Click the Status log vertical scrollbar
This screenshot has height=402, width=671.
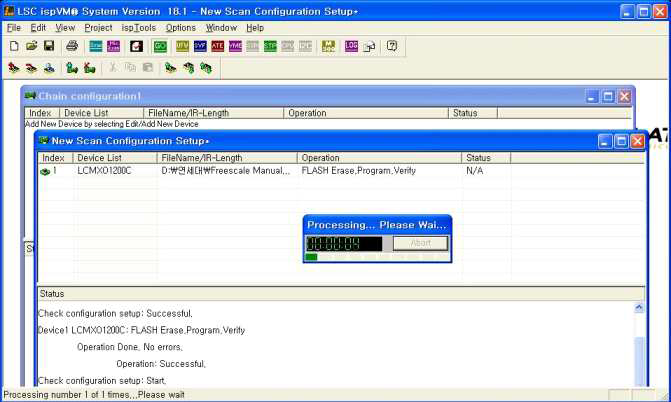point(640,345)
